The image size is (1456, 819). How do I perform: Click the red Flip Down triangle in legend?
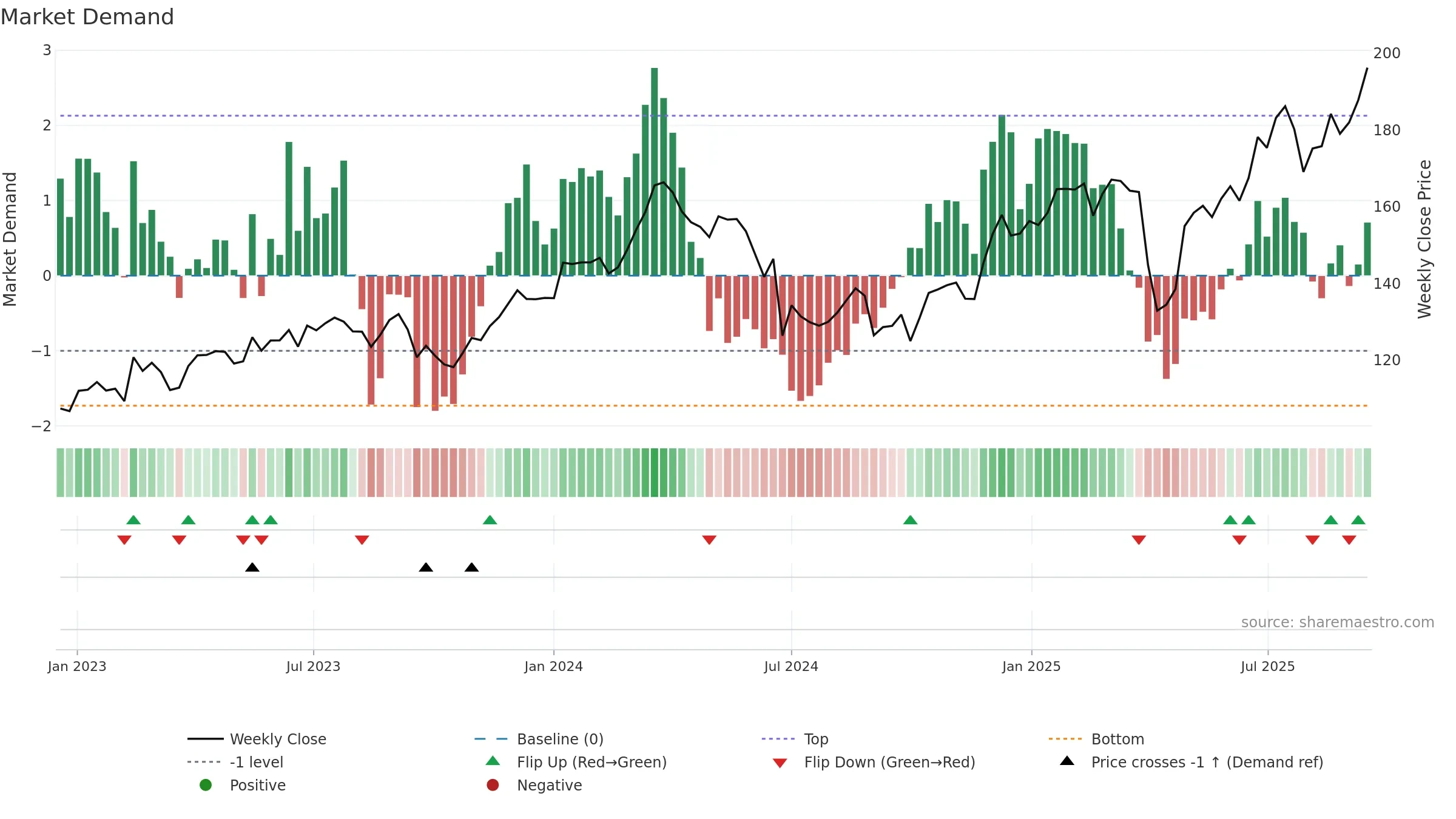(x=780, y=763)
